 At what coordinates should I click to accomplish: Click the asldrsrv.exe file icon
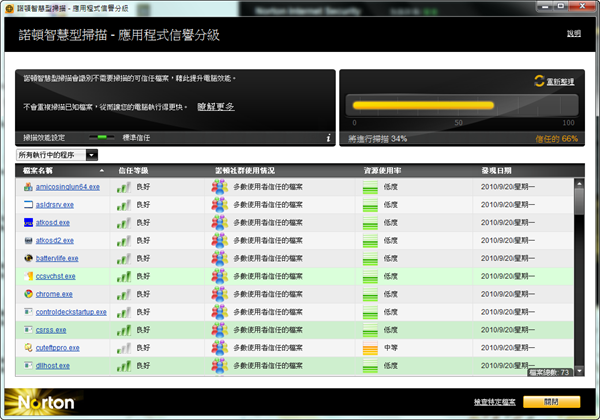28,205
